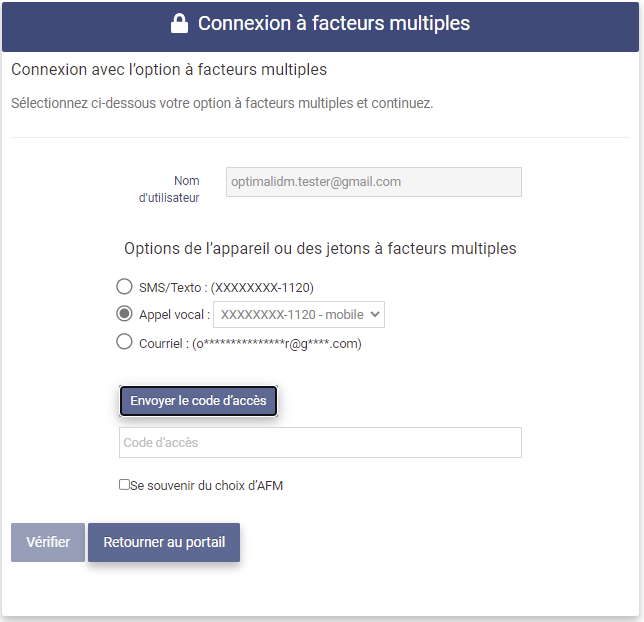Click the masked Courriel address label

[250, 343]
